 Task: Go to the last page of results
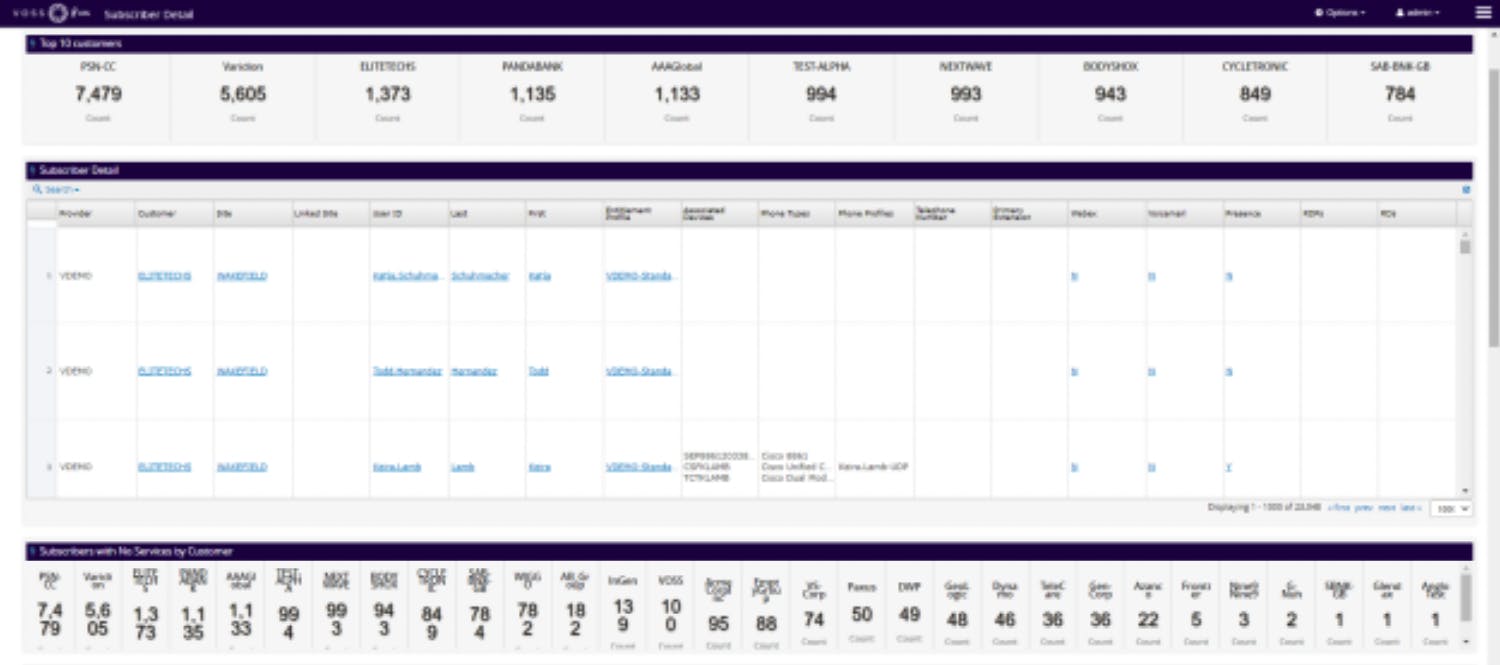(1410, 508)
